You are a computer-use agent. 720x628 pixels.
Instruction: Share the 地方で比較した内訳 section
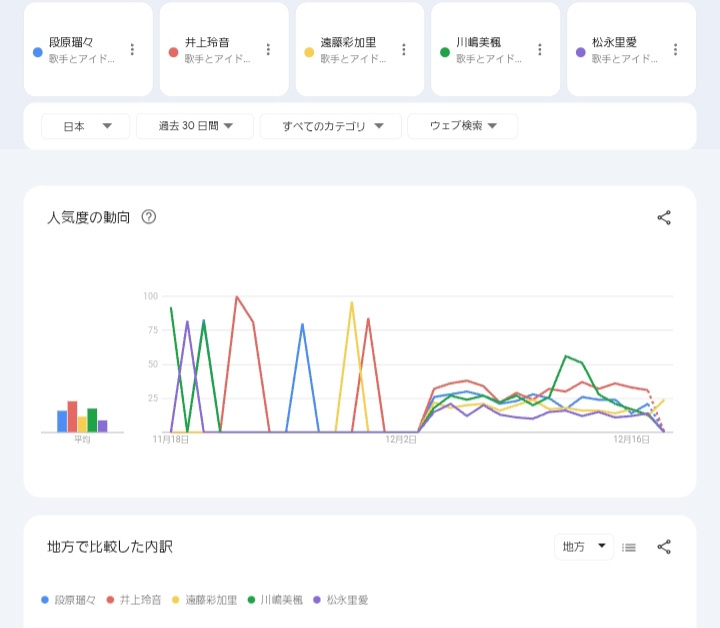click(664, 547)
